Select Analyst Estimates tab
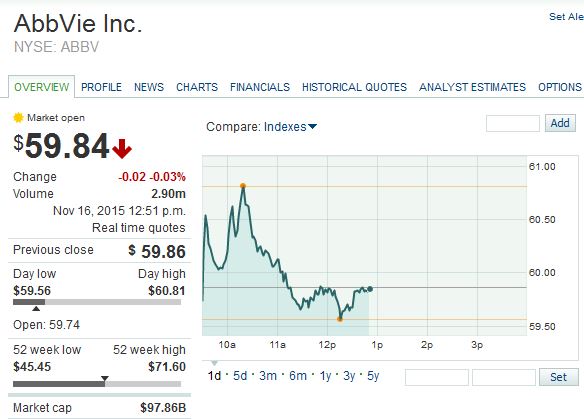Screen dimensions: 584x419 (472, 87)
